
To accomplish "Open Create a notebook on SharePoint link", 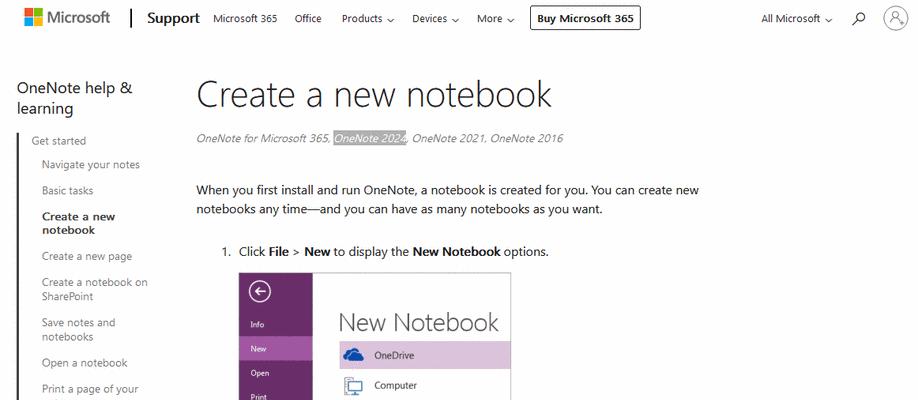I will coord(94,289).
